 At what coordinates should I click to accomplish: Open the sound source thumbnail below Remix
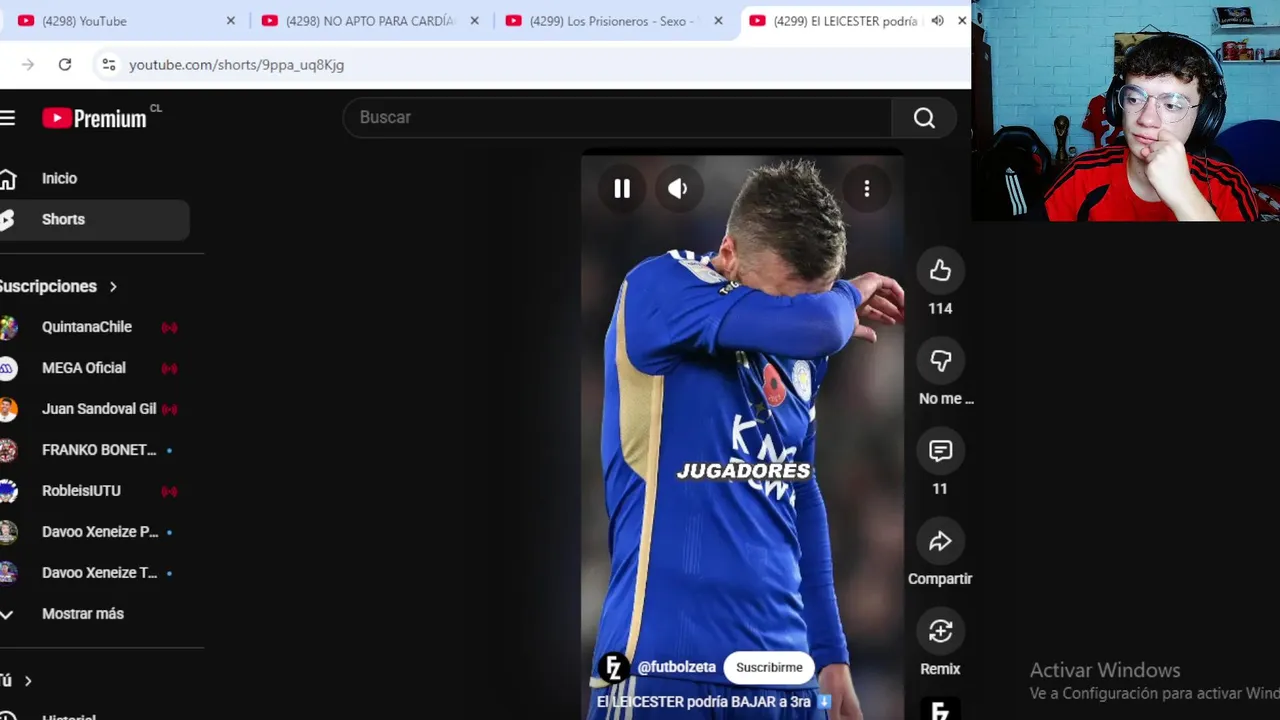(940, 709)
